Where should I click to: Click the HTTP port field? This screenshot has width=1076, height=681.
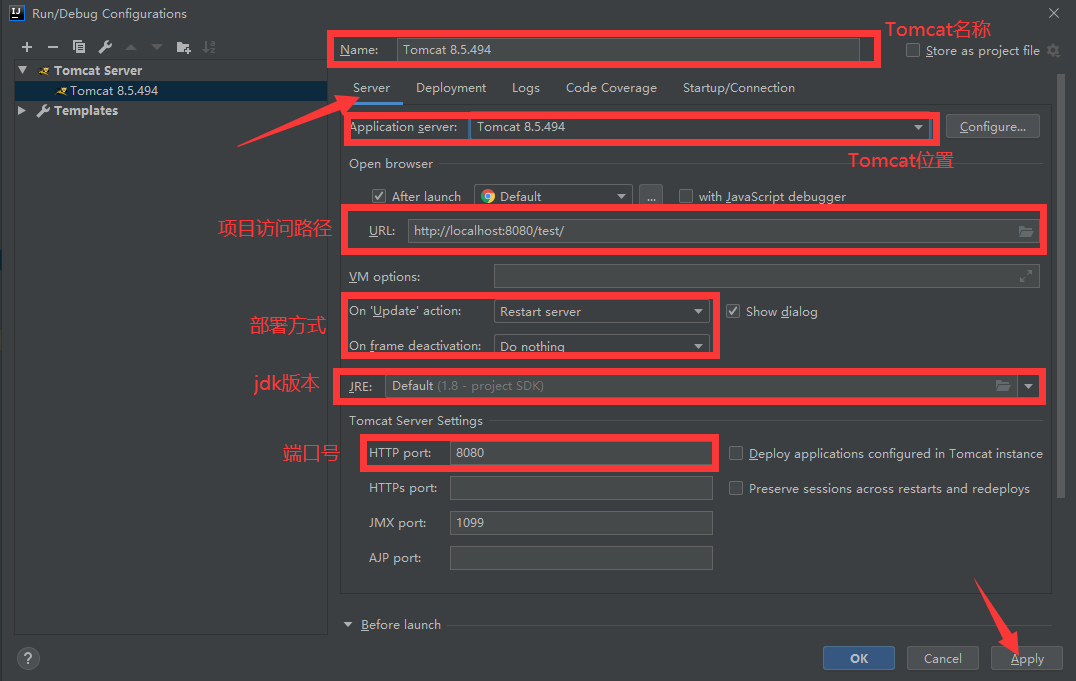point(581,452)
